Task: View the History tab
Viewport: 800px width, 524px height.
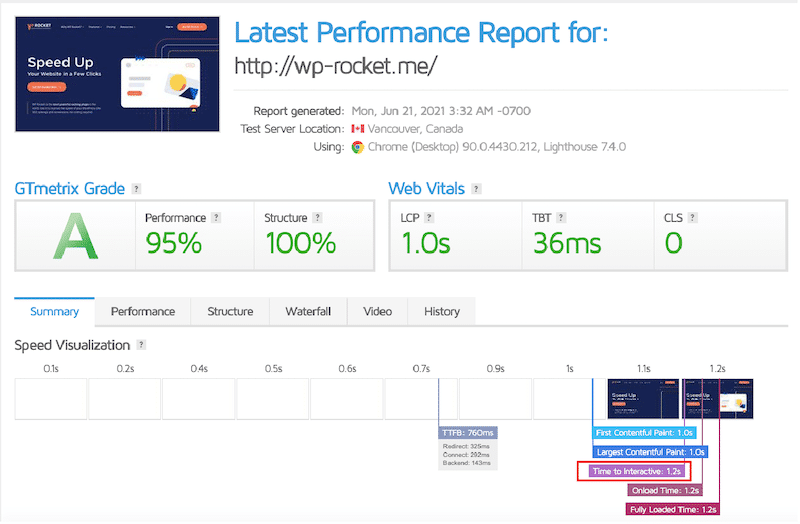Action: 441,312
